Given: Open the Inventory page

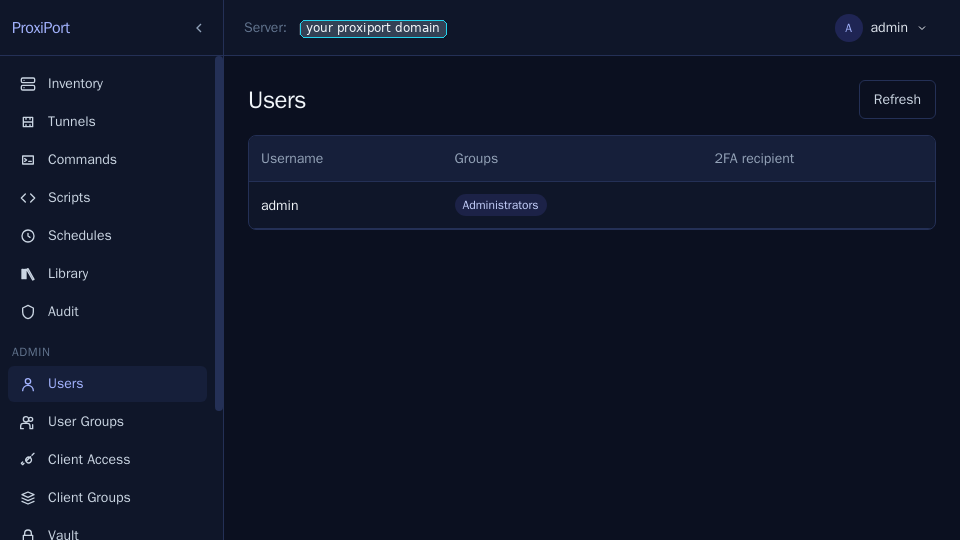Looking at the screenshot, I should [x=107, y=84].
